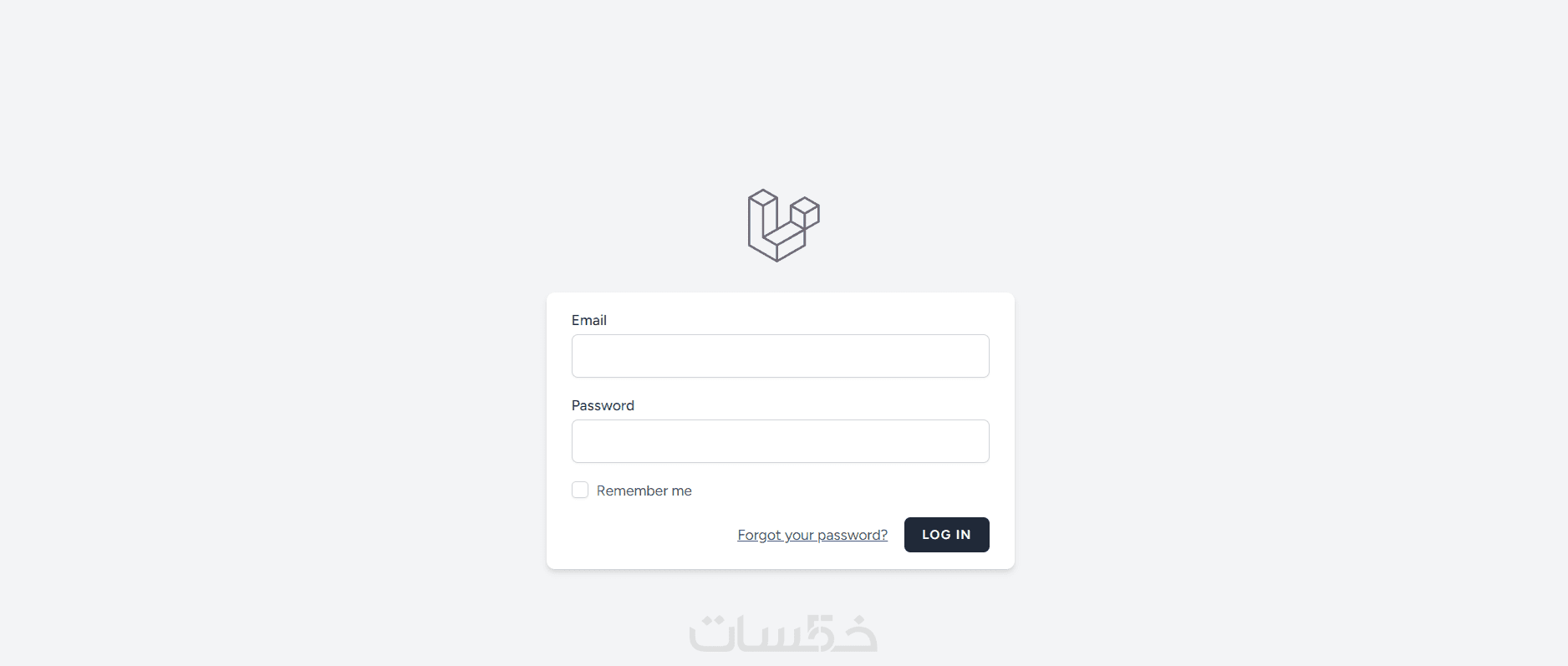Place cursor in the email address box
Viewport: 1568px width, 666px height.
[780, 356]
